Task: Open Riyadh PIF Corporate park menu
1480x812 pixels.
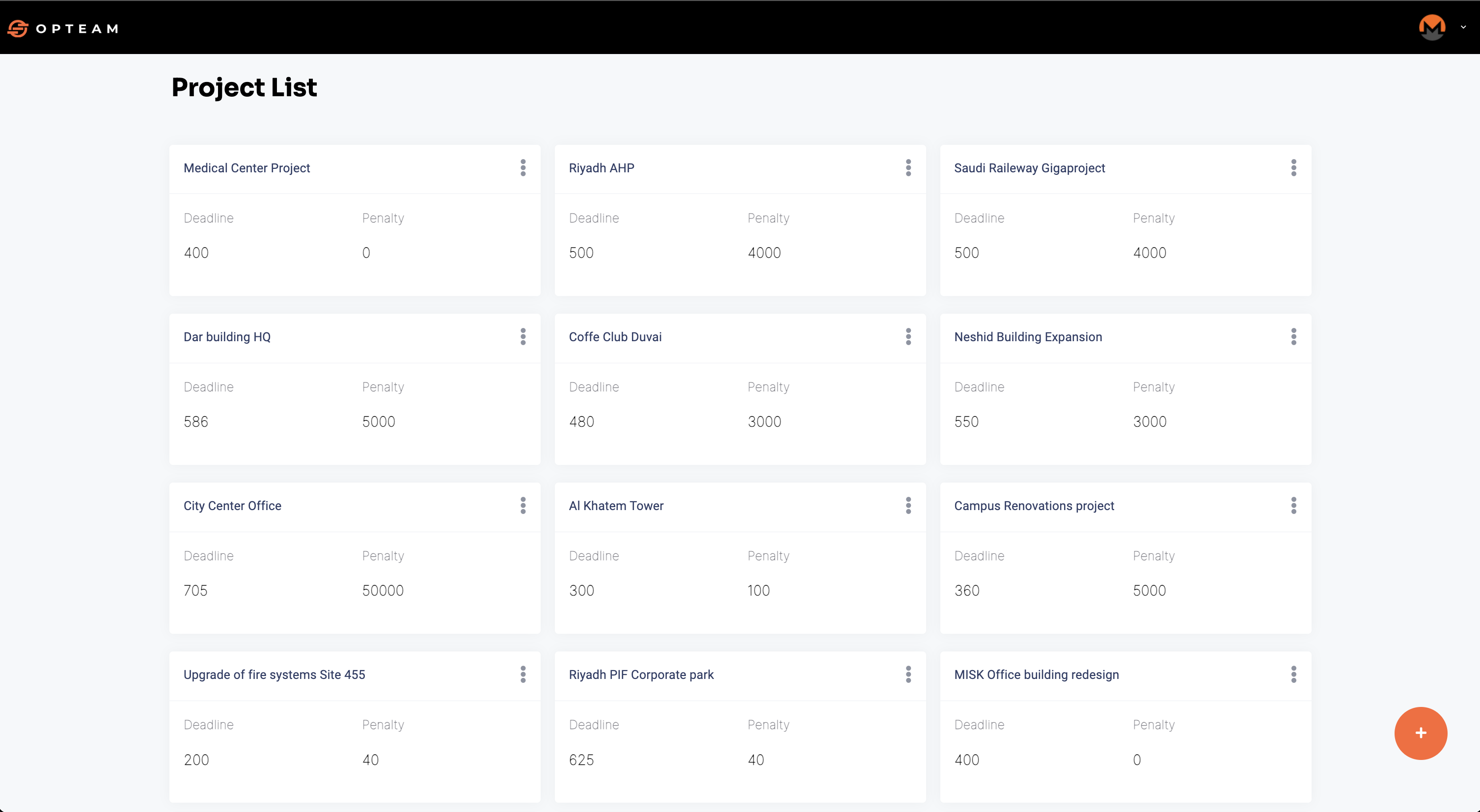Action: 908,674
